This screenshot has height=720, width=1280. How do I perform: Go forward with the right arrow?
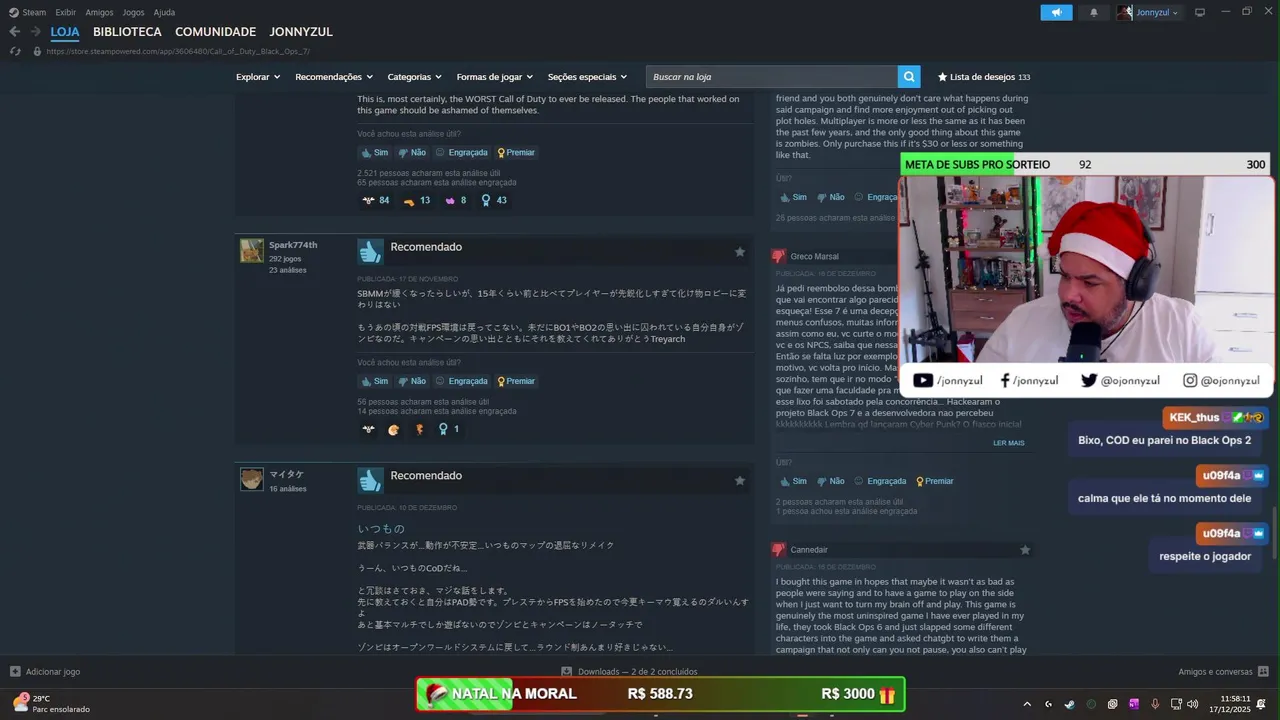point(35,31)
